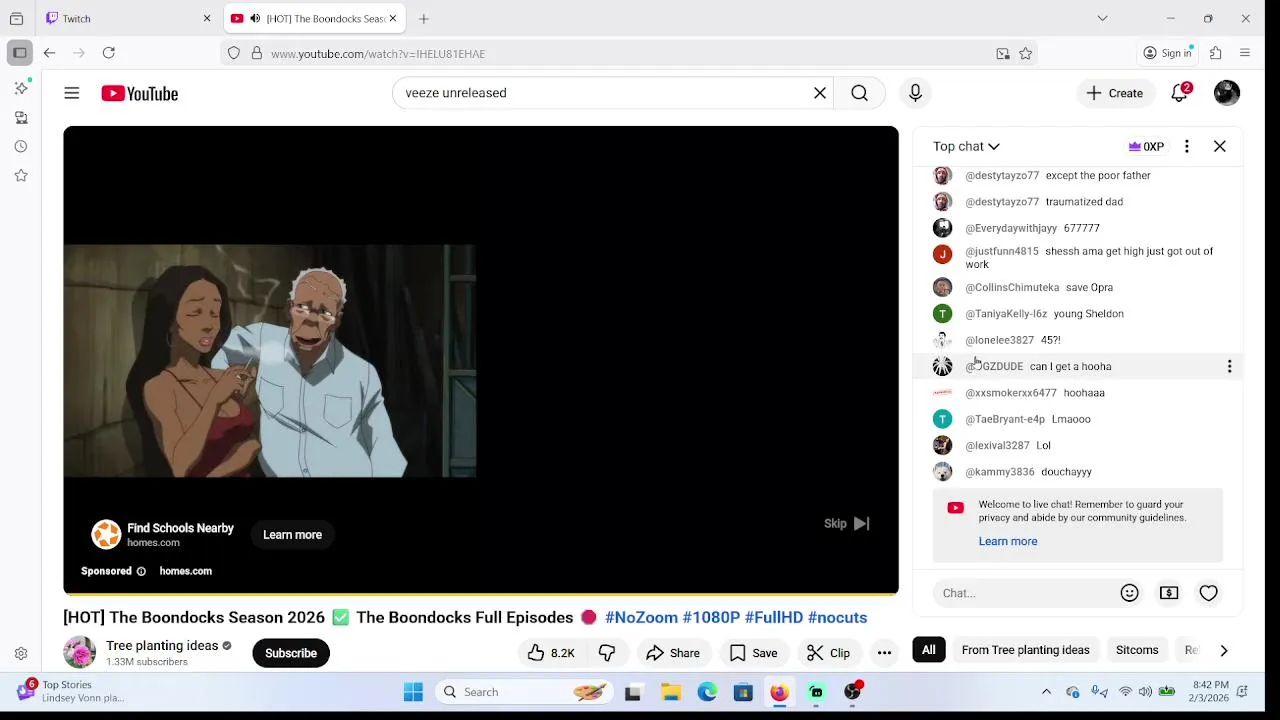Open @destytayzo77 traumatized dad chat message
Screen dimensions: 1280x720
[1078, 202]
